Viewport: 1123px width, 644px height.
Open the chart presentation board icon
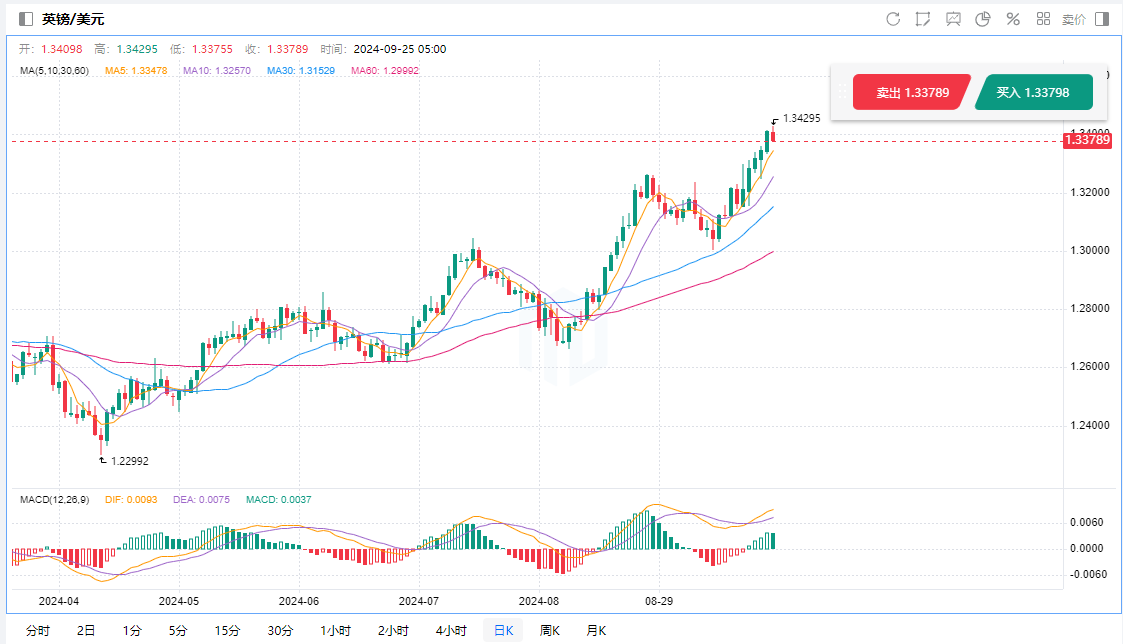(953, 19)
